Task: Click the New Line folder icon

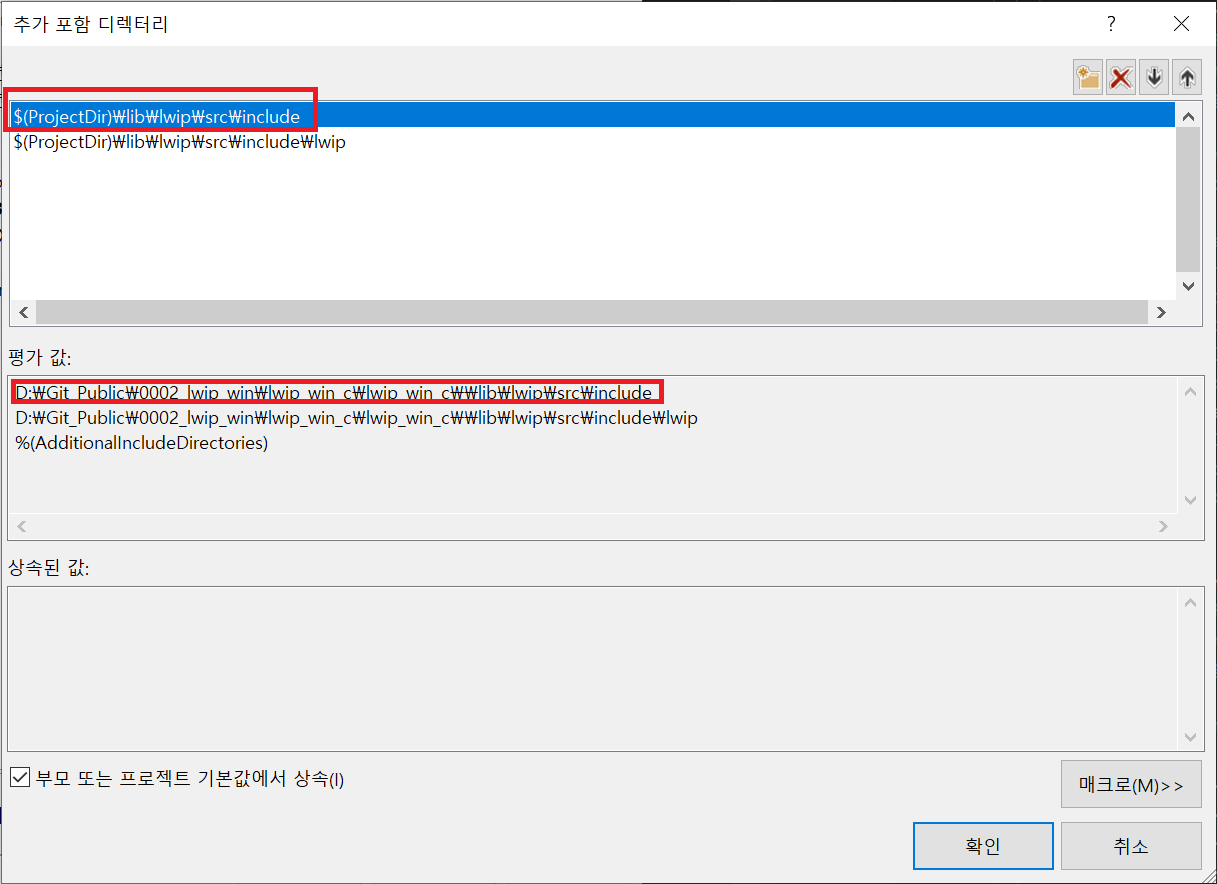Action: (1088, 78)
